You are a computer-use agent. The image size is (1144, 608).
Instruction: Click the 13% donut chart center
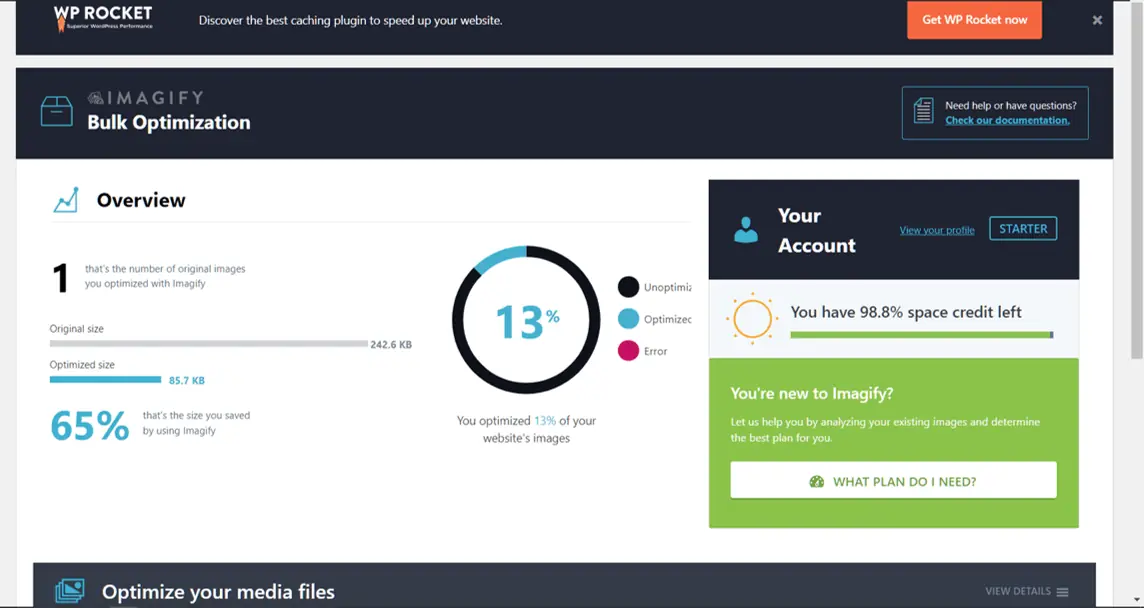tap(527, 322)
